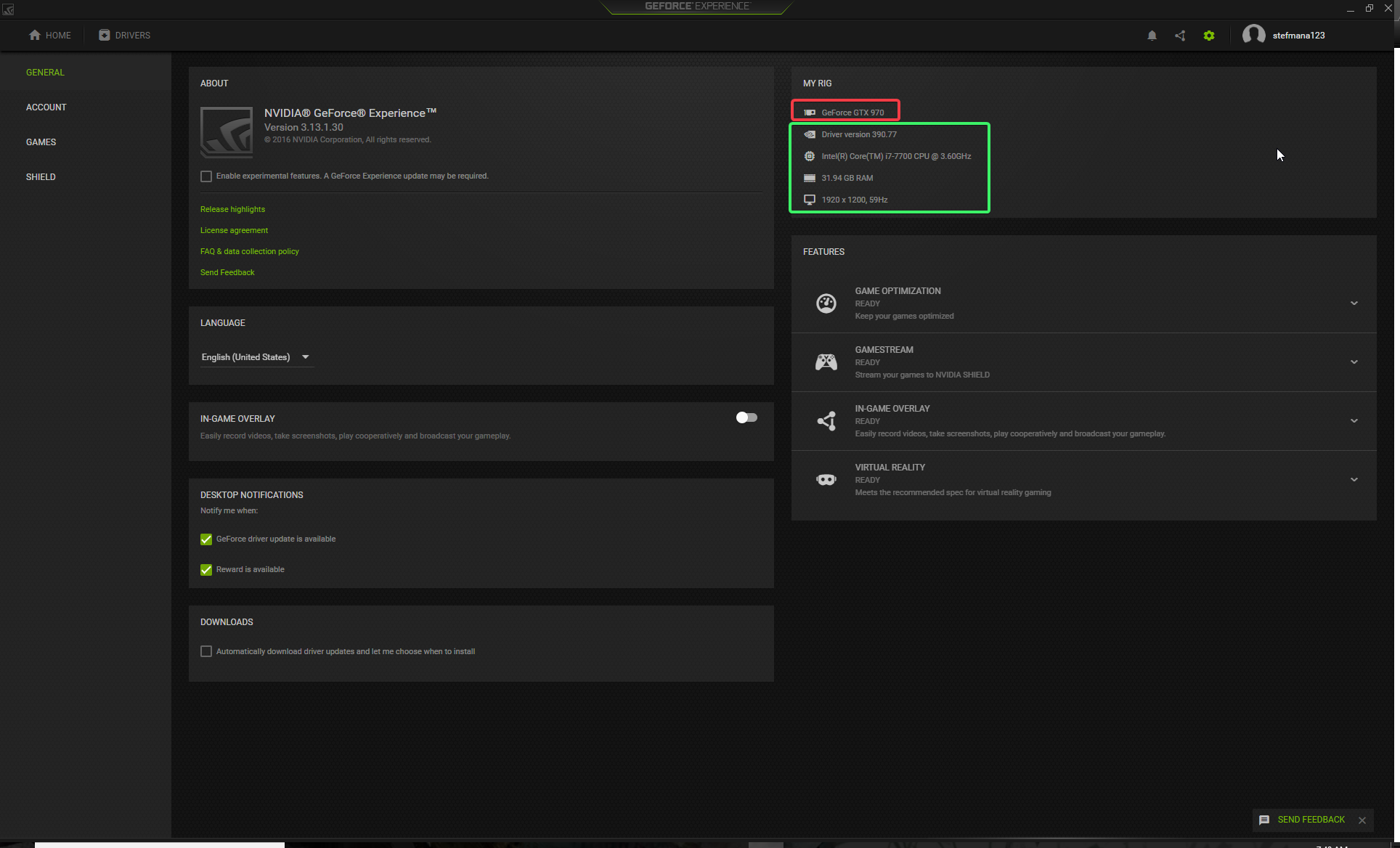Click the user avatar for stefmana123
The height and width of the screenshot is (848, 1400).
(x=1253, y=35)
